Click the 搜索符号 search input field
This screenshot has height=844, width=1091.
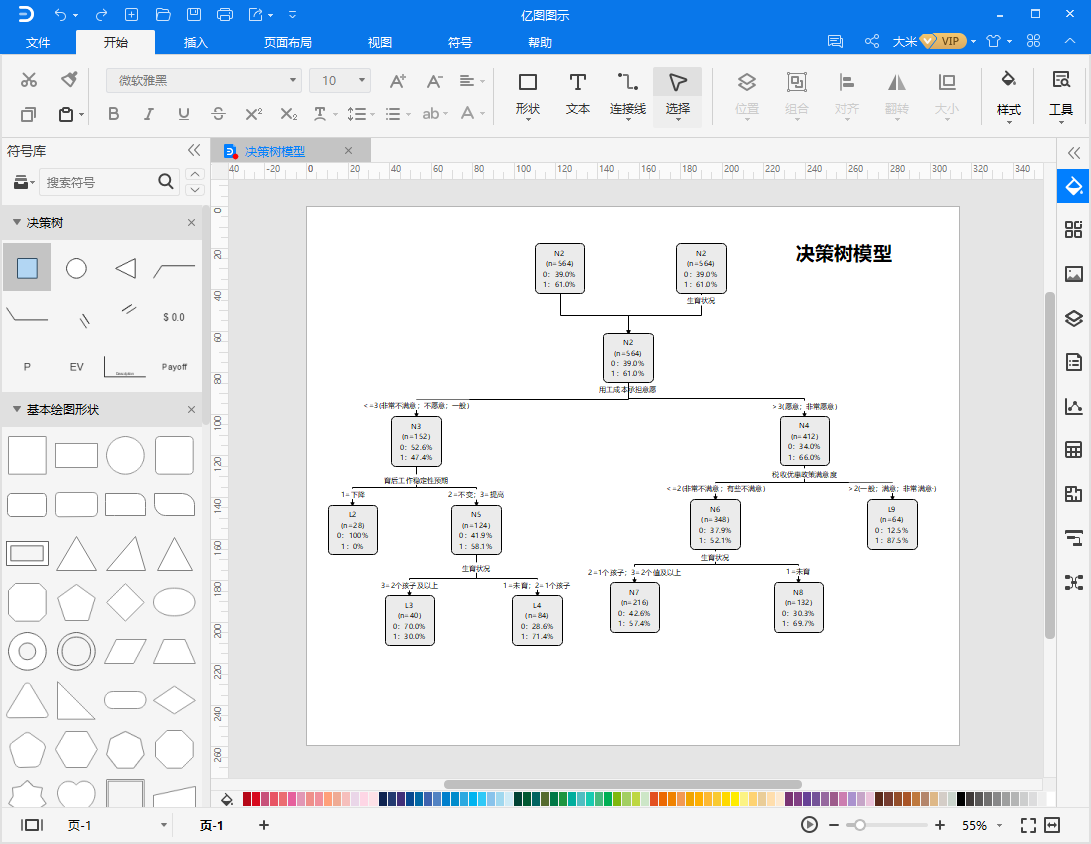[99, 182]
